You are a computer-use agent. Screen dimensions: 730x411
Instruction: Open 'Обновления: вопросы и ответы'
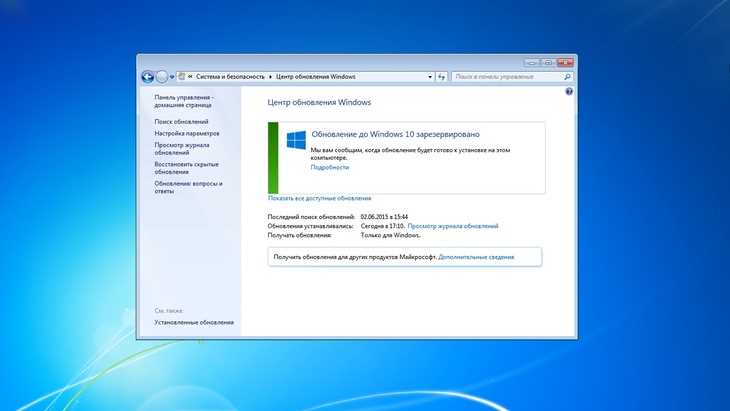click(x=188, y=187)
